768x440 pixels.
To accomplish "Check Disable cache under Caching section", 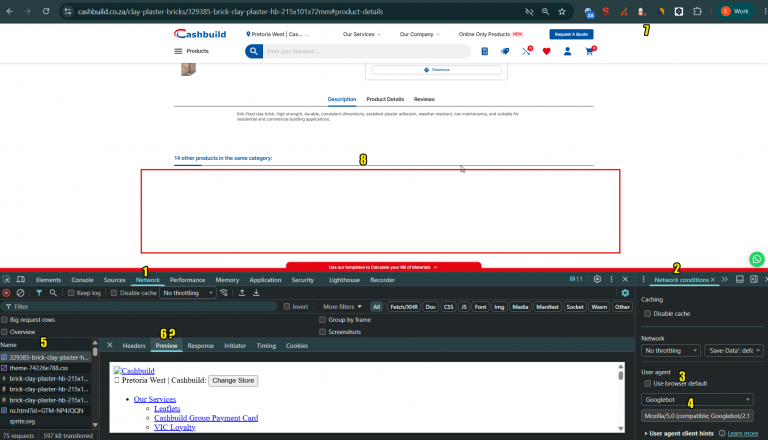I will 648,313.
